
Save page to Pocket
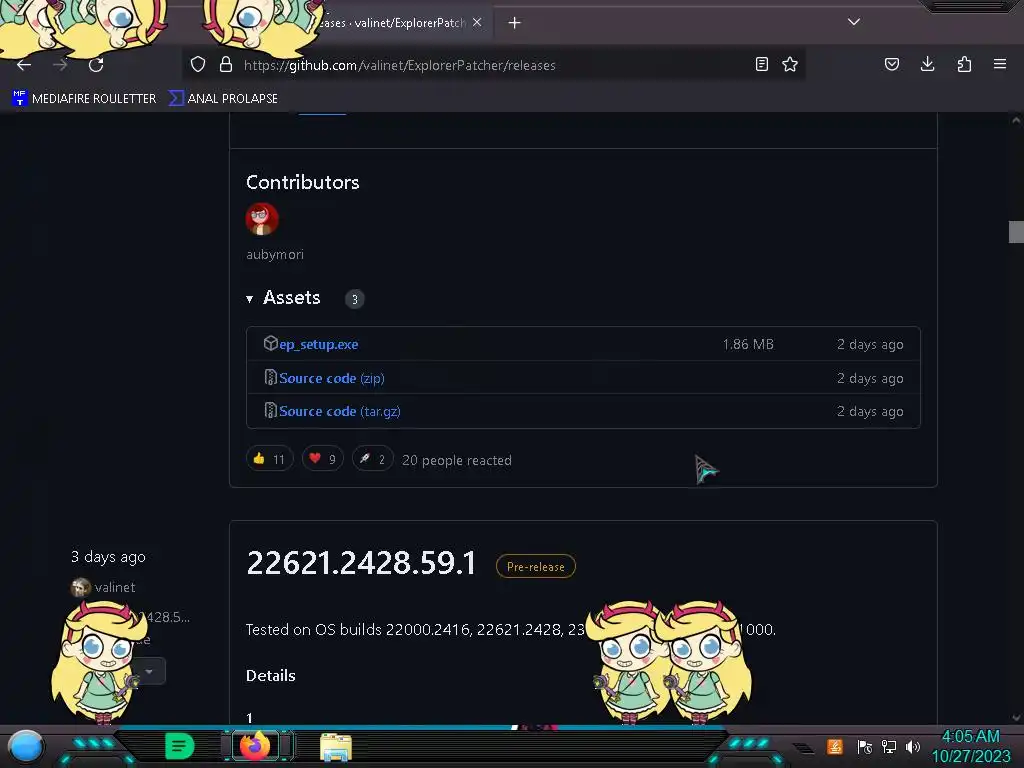click(x=891, y=64)
